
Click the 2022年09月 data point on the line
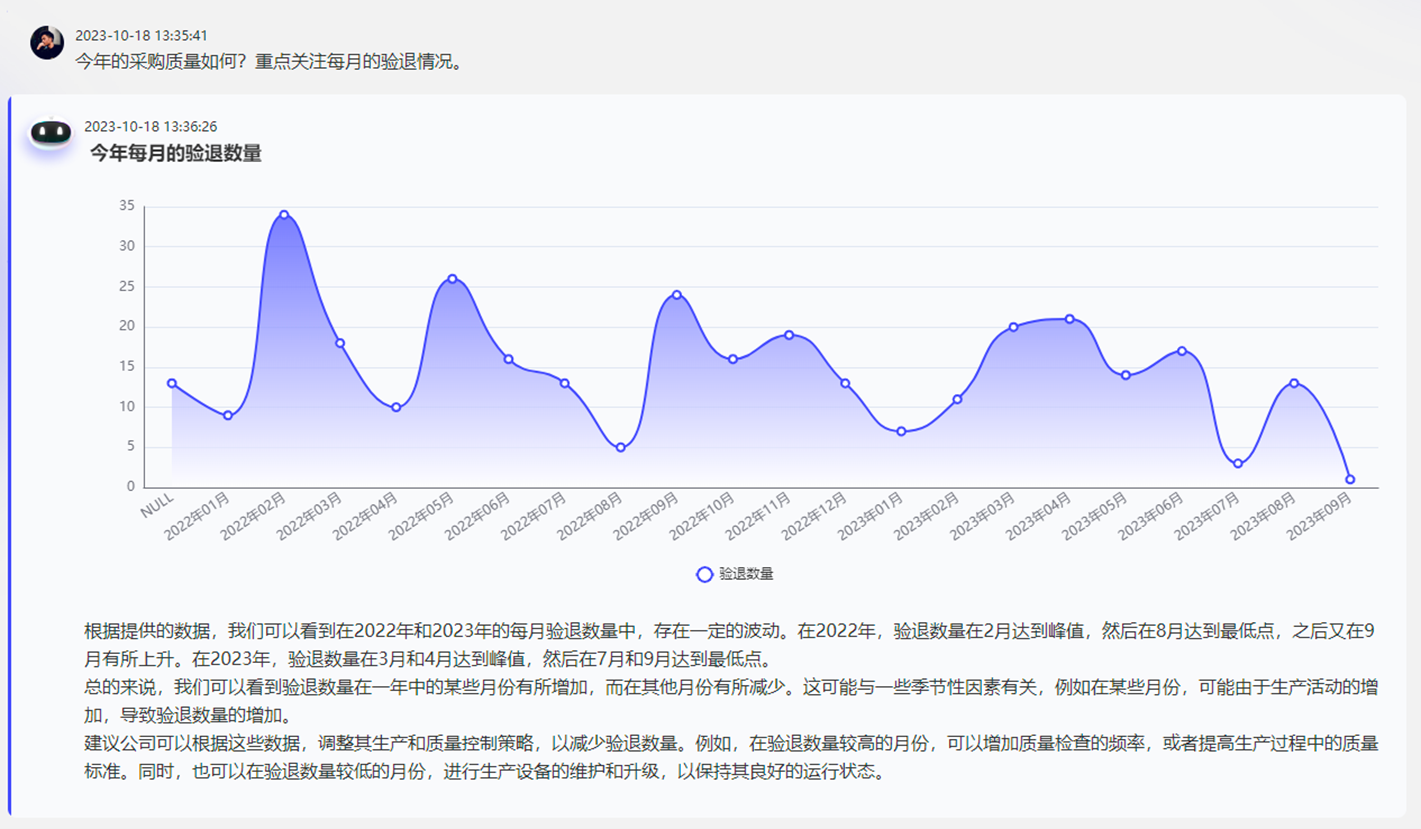coord(677,295)
